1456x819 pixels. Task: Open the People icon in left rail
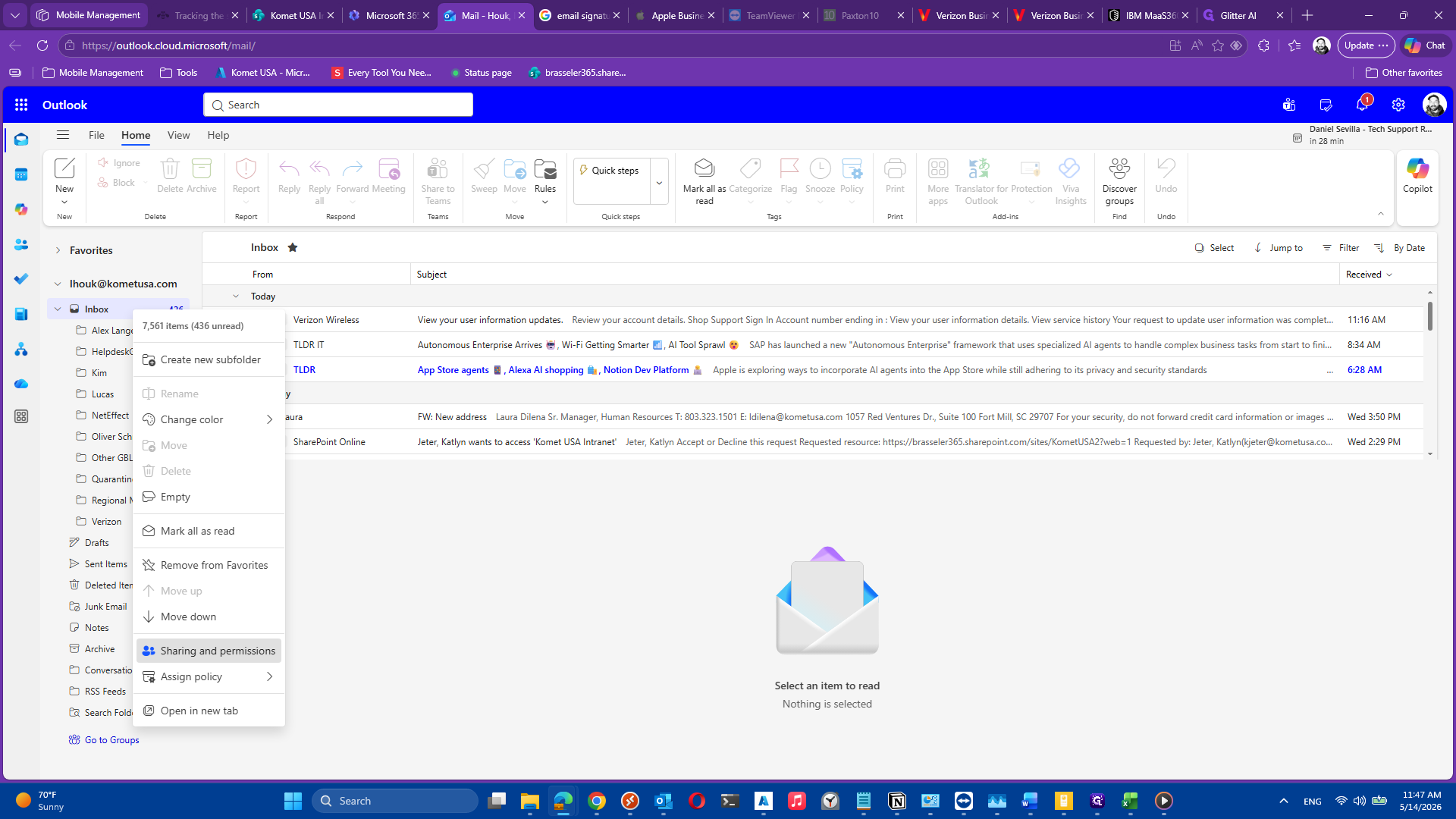coord(21,244)
